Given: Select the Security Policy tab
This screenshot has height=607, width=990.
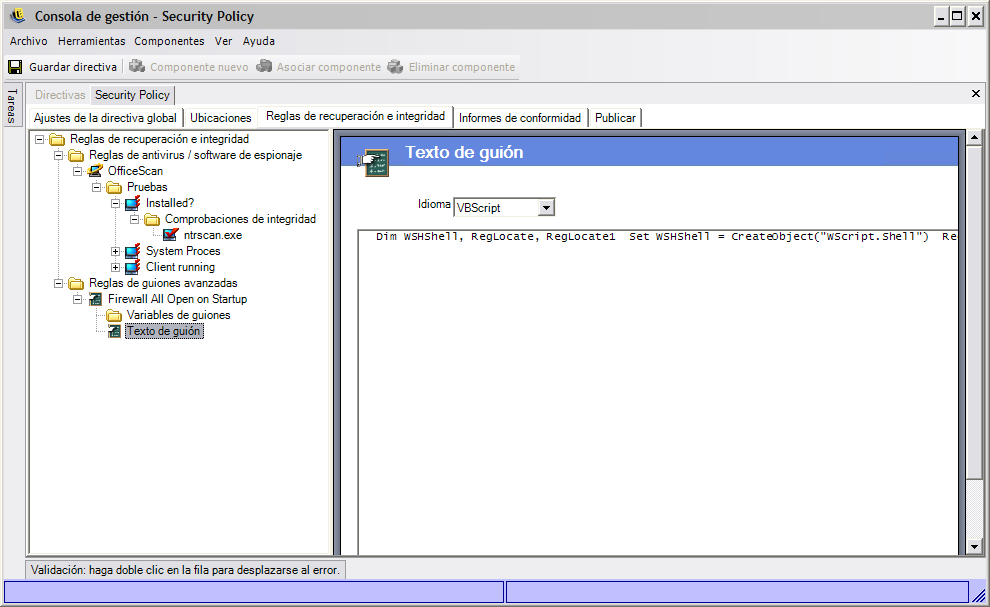Looking at the screenshot, I should [133, 95].
